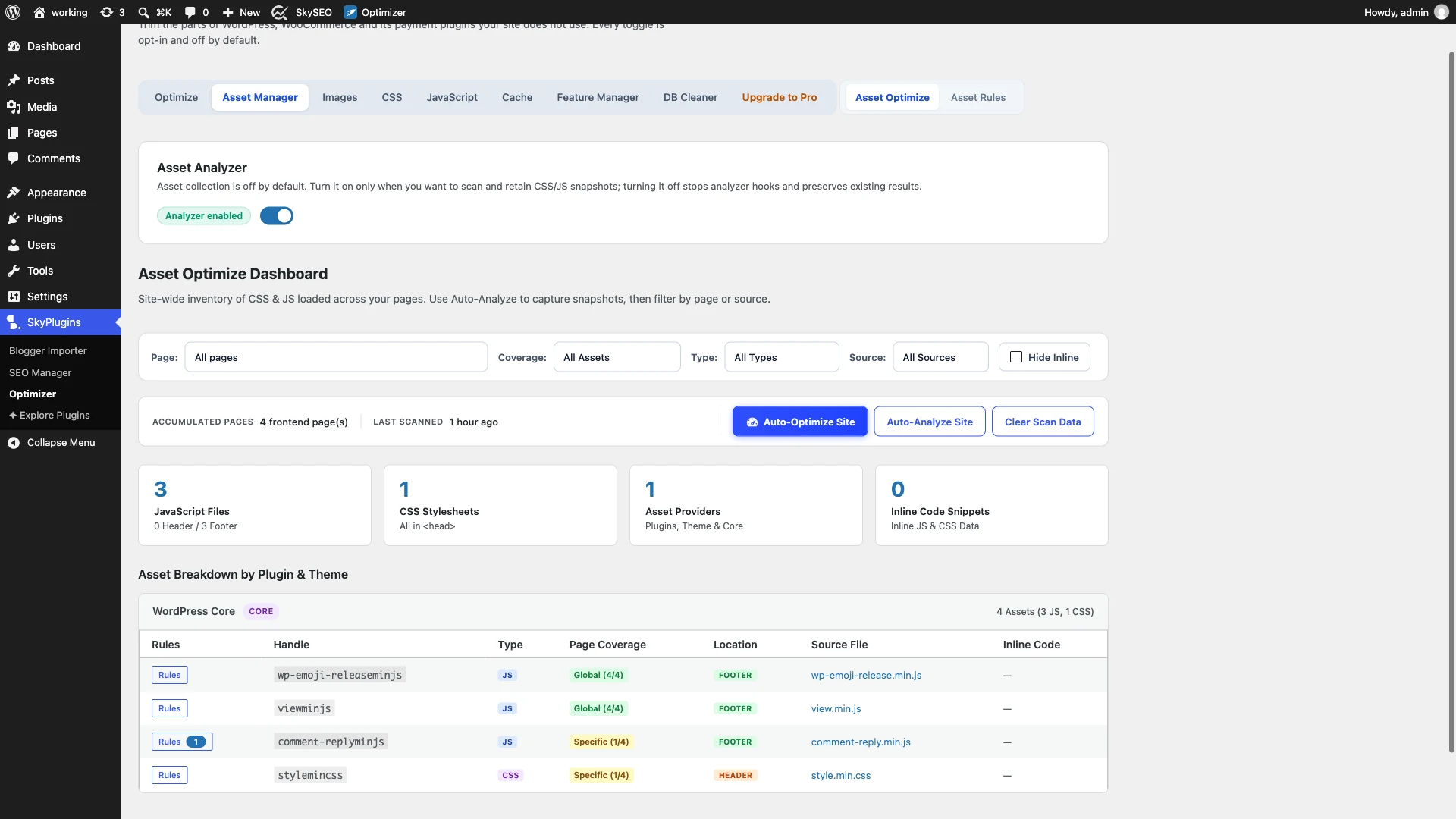This screenshot has height=819, width=1456.
Task: Click the Auto-Analyze Site button
Action: (x=930, y=422)
